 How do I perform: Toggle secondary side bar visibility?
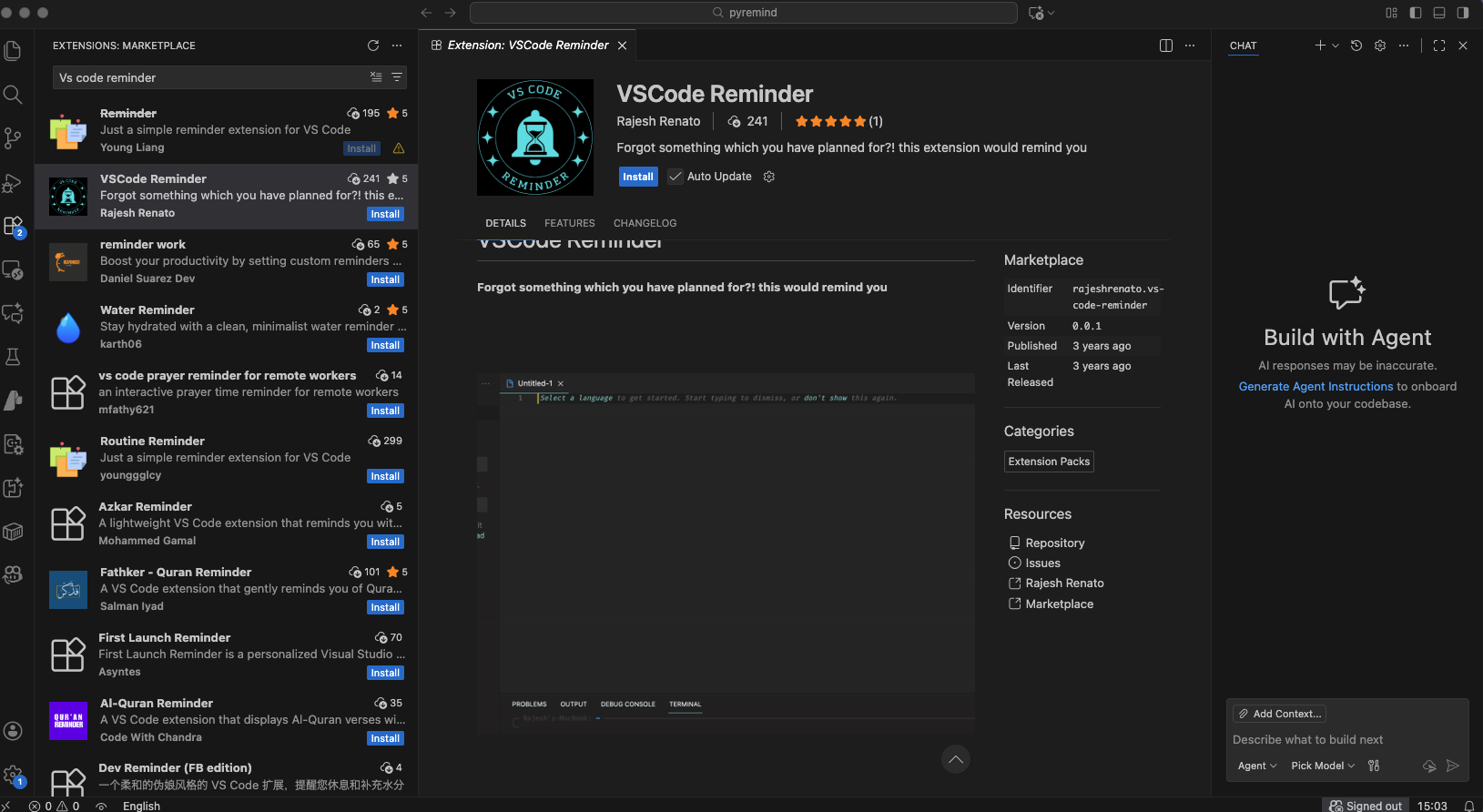[x=1463, y=13]
